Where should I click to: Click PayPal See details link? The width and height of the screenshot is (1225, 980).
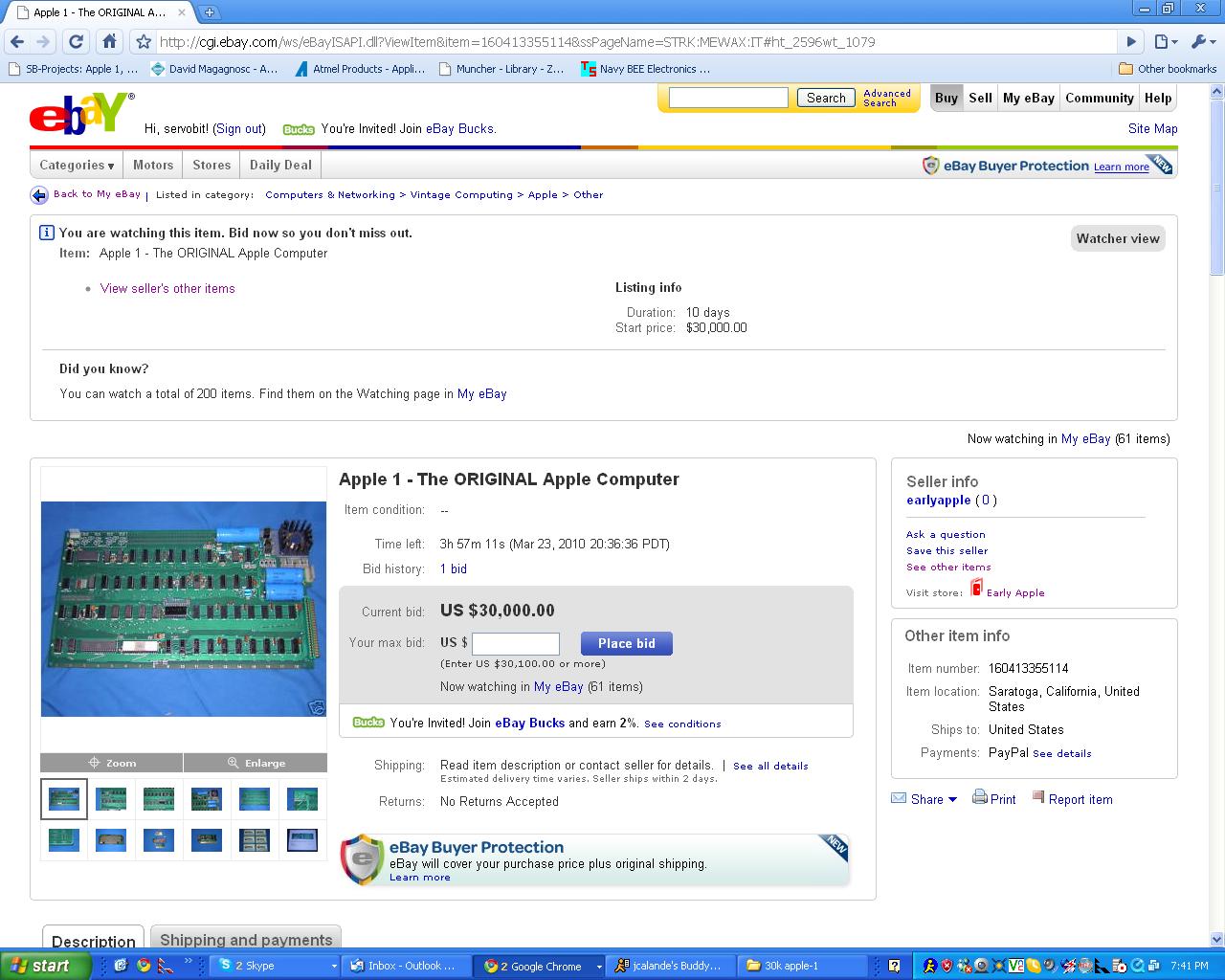[x=1061, y=753]
